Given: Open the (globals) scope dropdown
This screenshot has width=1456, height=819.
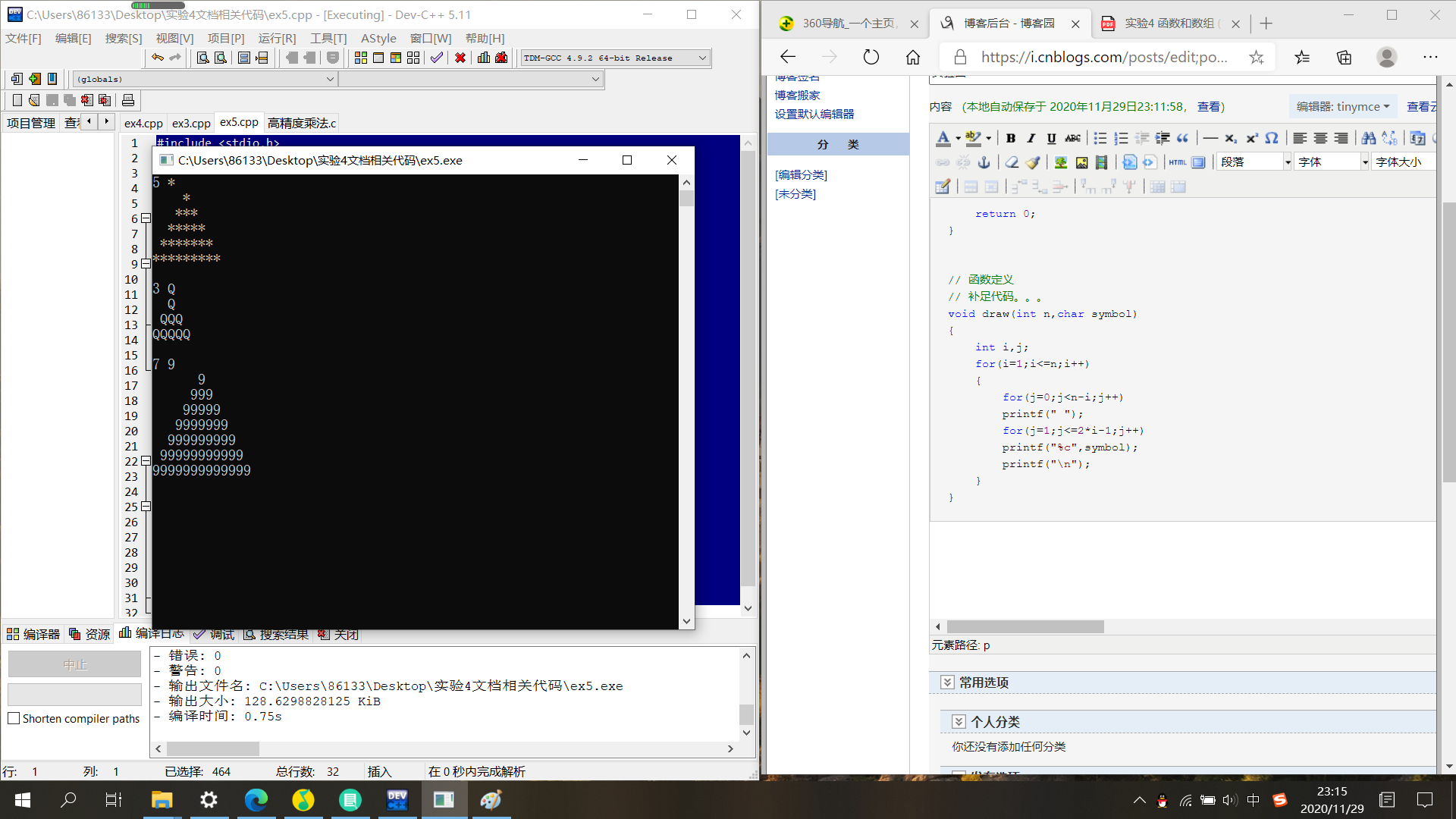Looking at the screenshot, I should pyautogui.click(x=330, y=79).
